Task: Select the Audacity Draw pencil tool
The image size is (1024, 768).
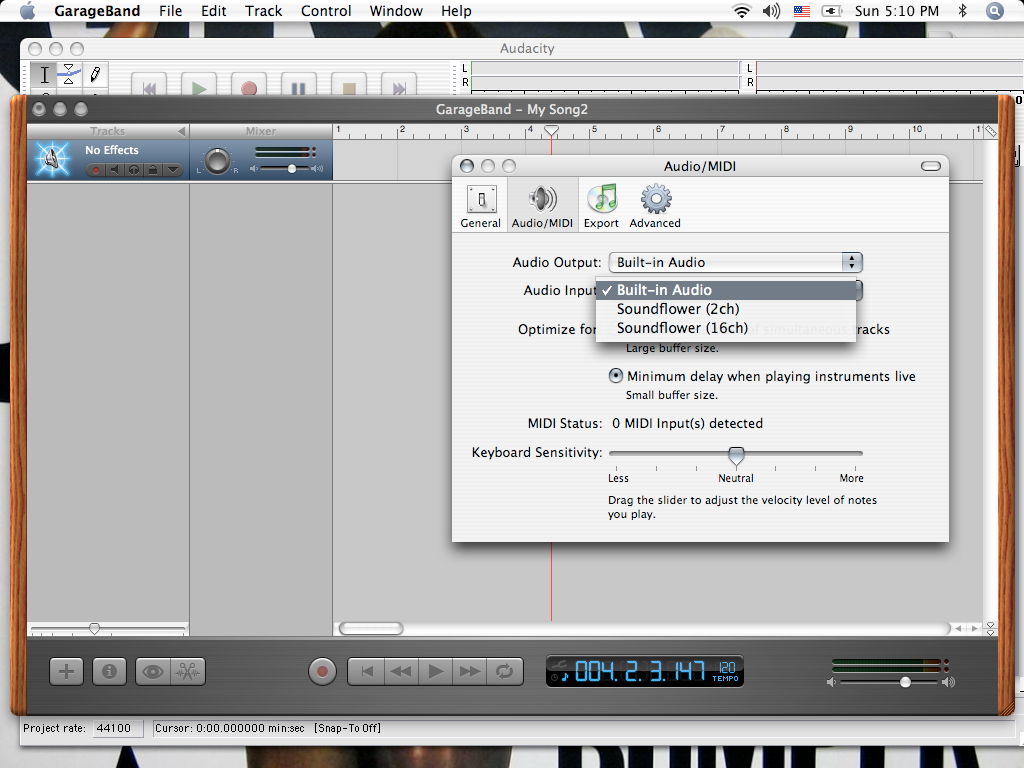Action: (95, 74)
